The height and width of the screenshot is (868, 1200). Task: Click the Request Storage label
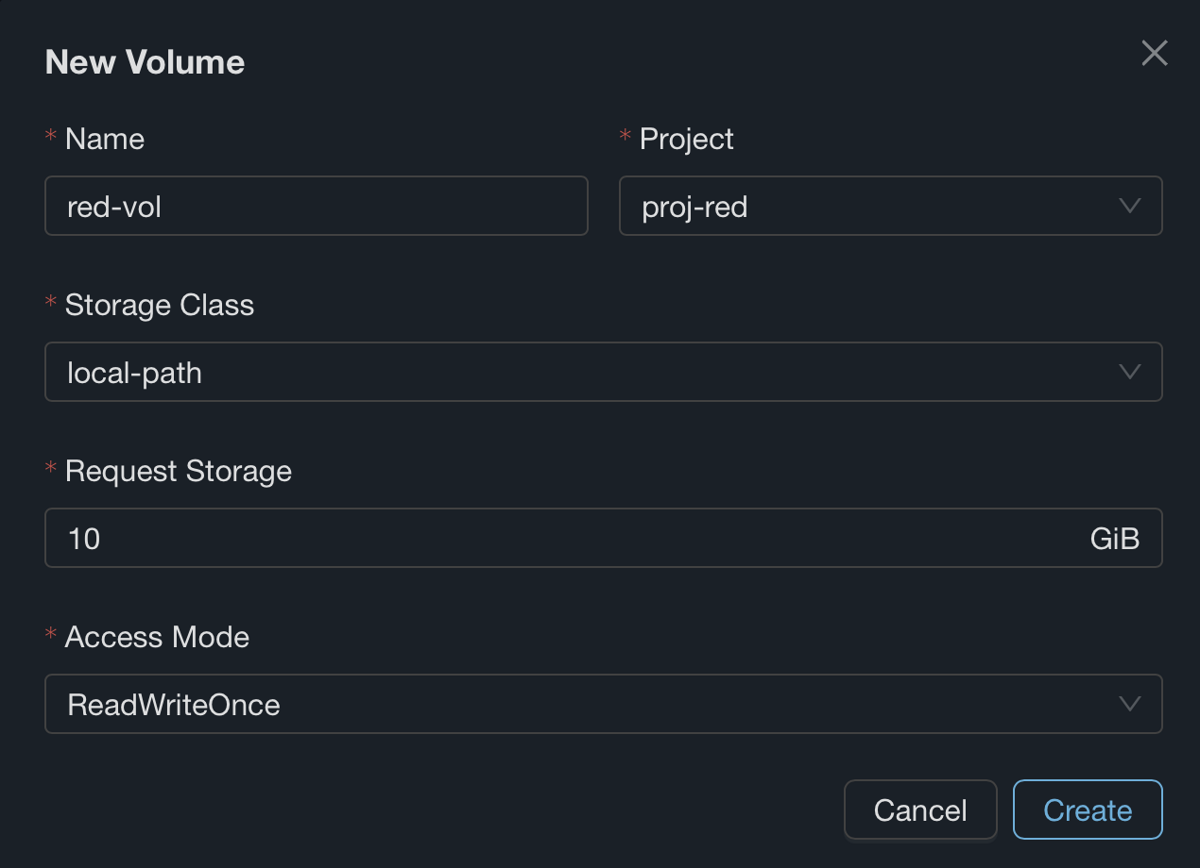point(178,471)
